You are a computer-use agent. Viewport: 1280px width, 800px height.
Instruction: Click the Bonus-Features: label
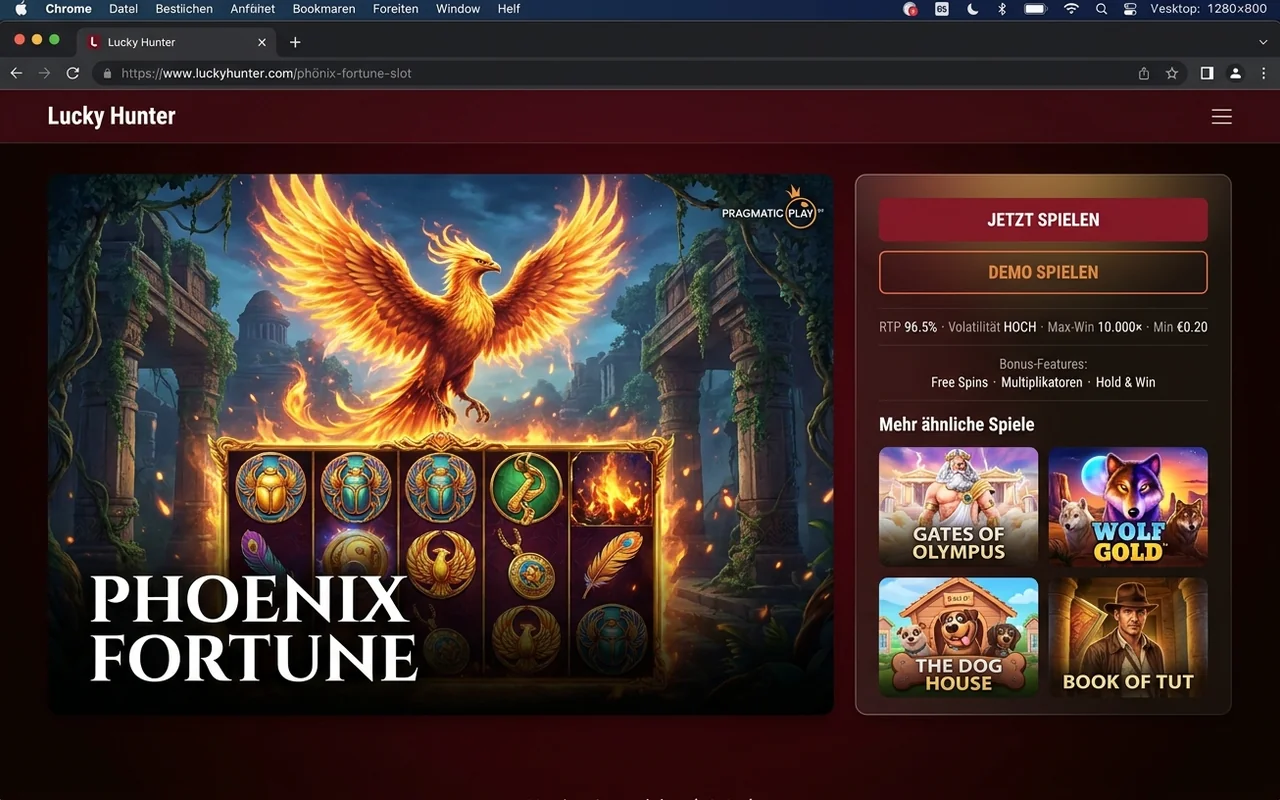click(1043, 364)
